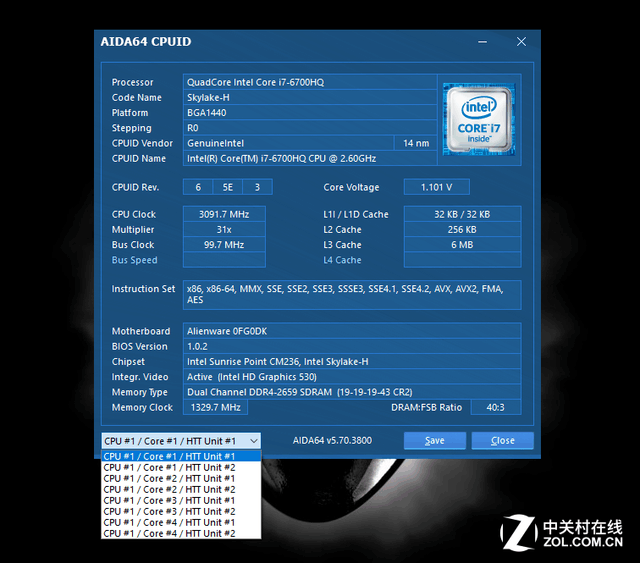
Task: Click the 6 MB L3 cache value
Action: 462,245
